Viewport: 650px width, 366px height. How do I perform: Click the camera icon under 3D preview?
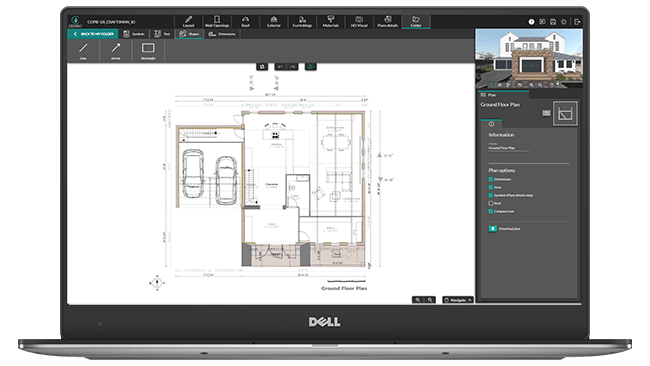520,85
